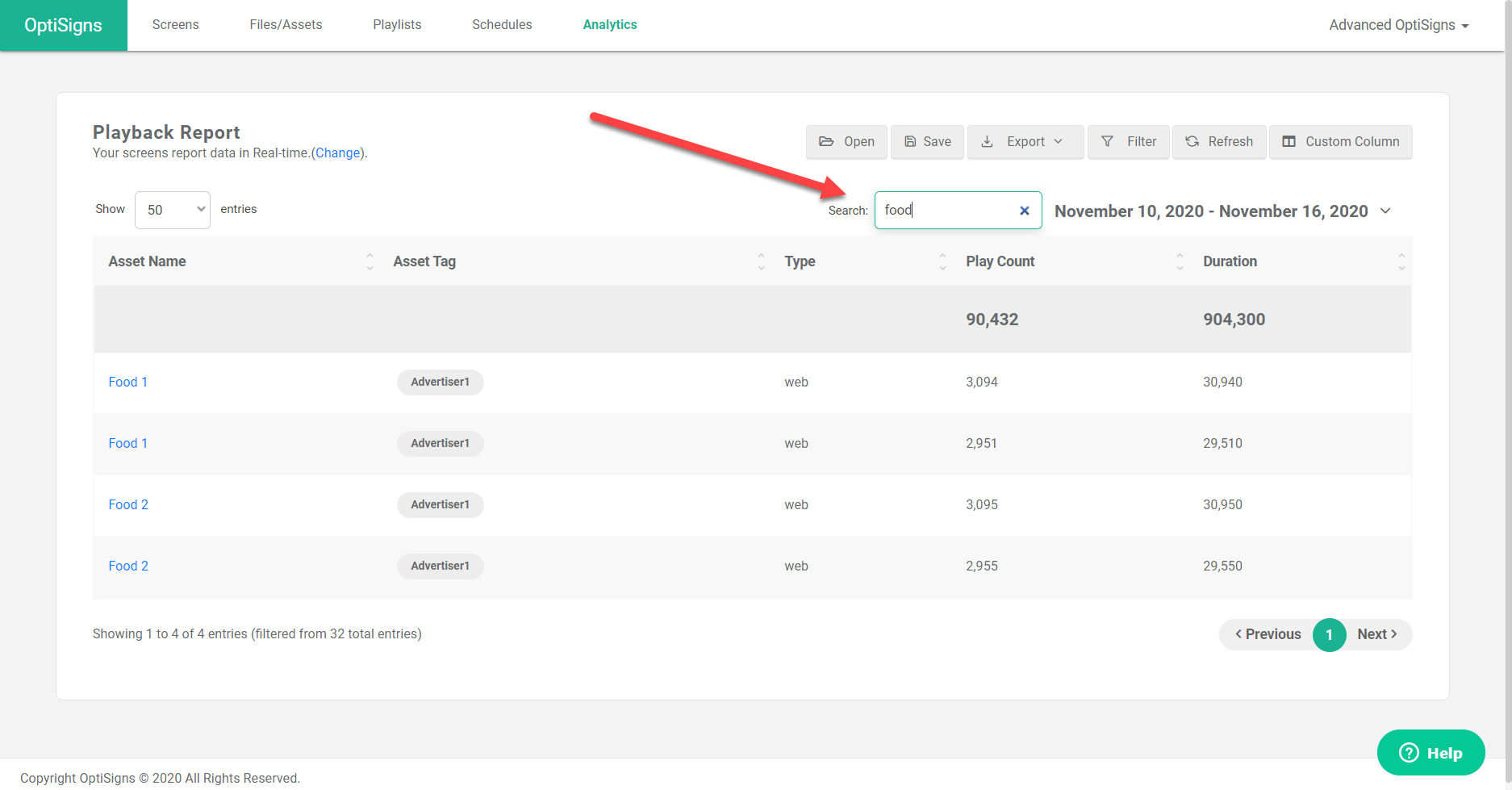The width and height of the screenshot is (1512, 790).
Task: Open the Help widget
Action: point(1431,753)
